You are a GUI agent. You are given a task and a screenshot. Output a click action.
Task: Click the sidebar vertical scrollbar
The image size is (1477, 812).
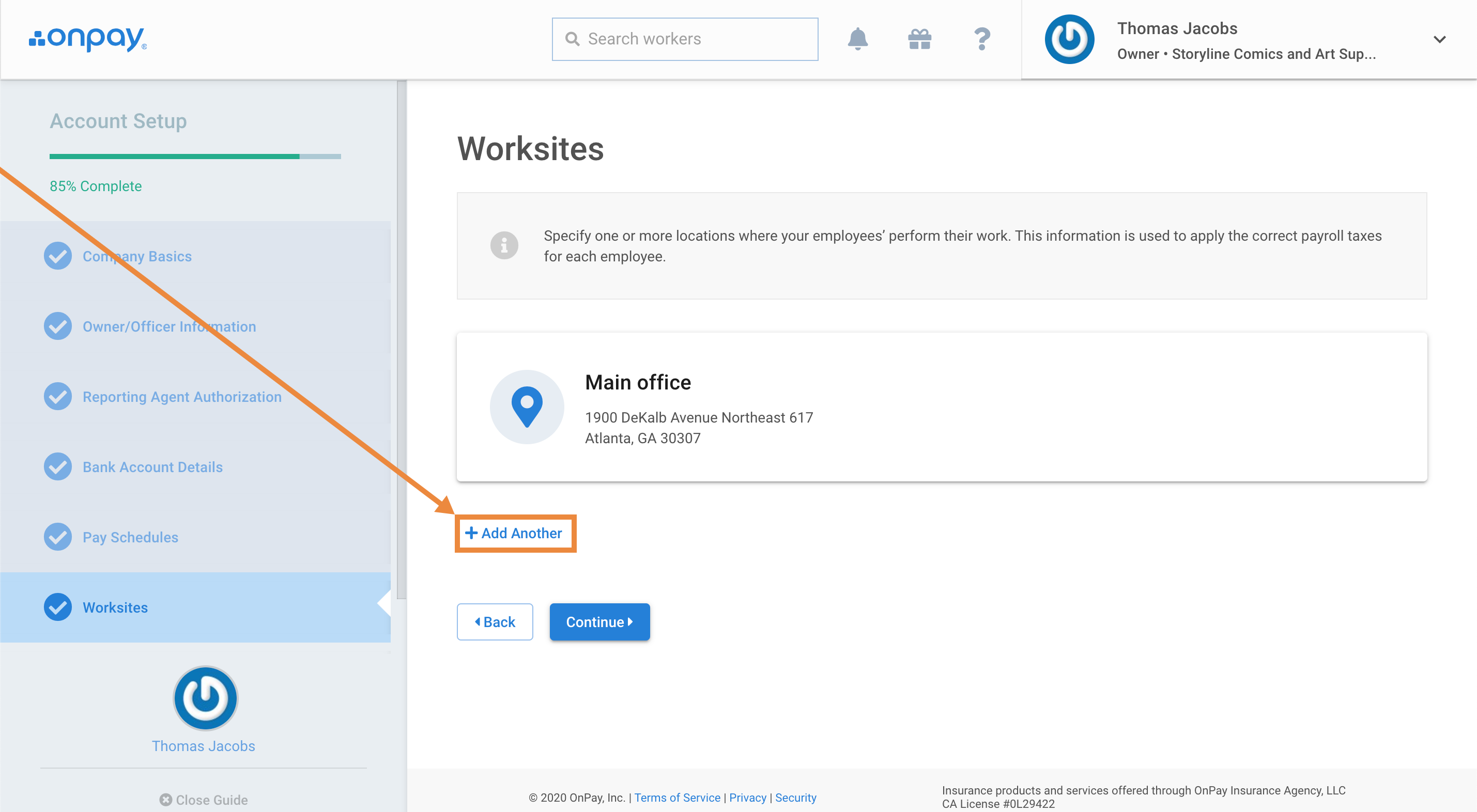[402, 340]
